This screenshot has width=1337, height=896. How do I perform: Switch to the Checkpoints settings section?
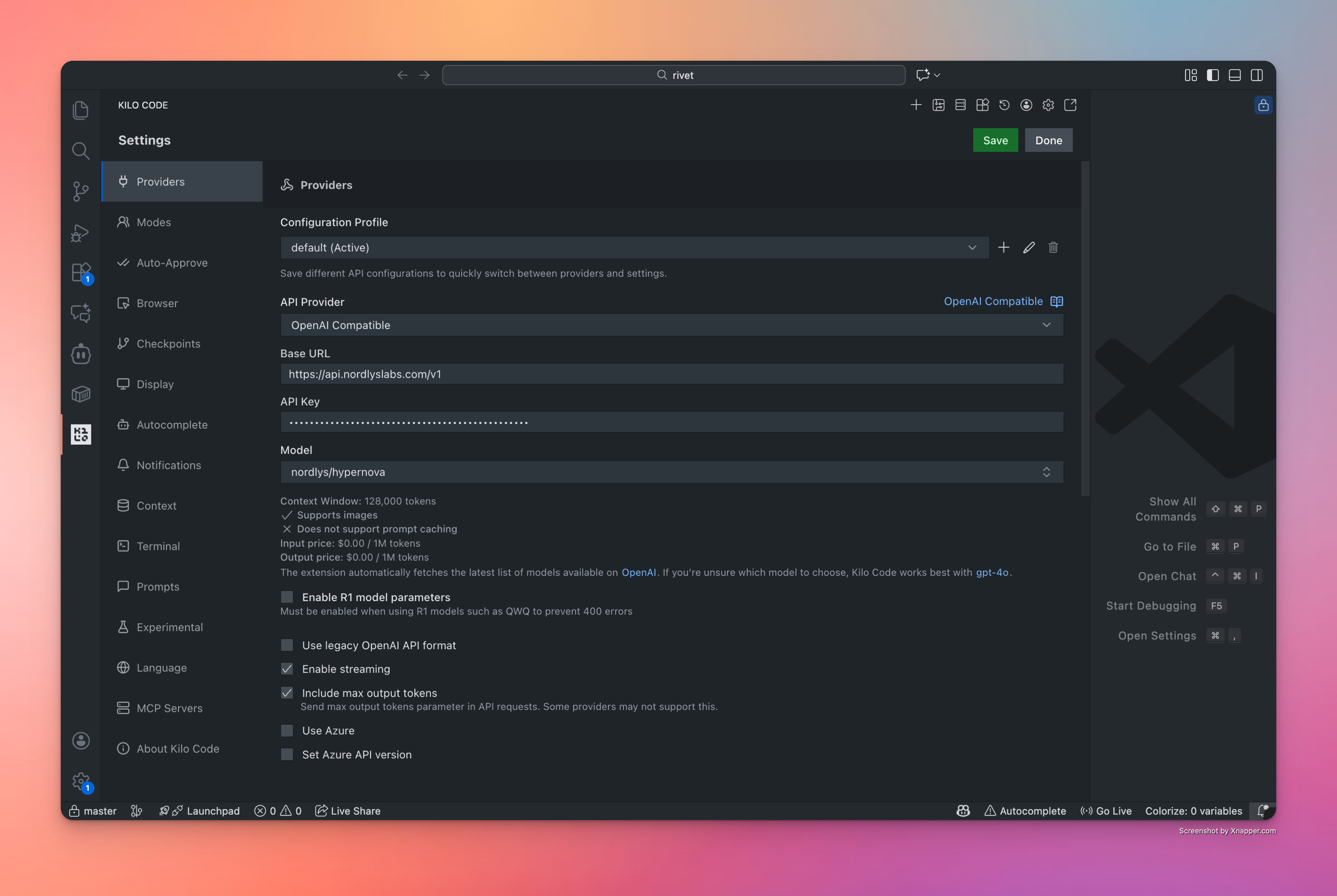point(168,344)
